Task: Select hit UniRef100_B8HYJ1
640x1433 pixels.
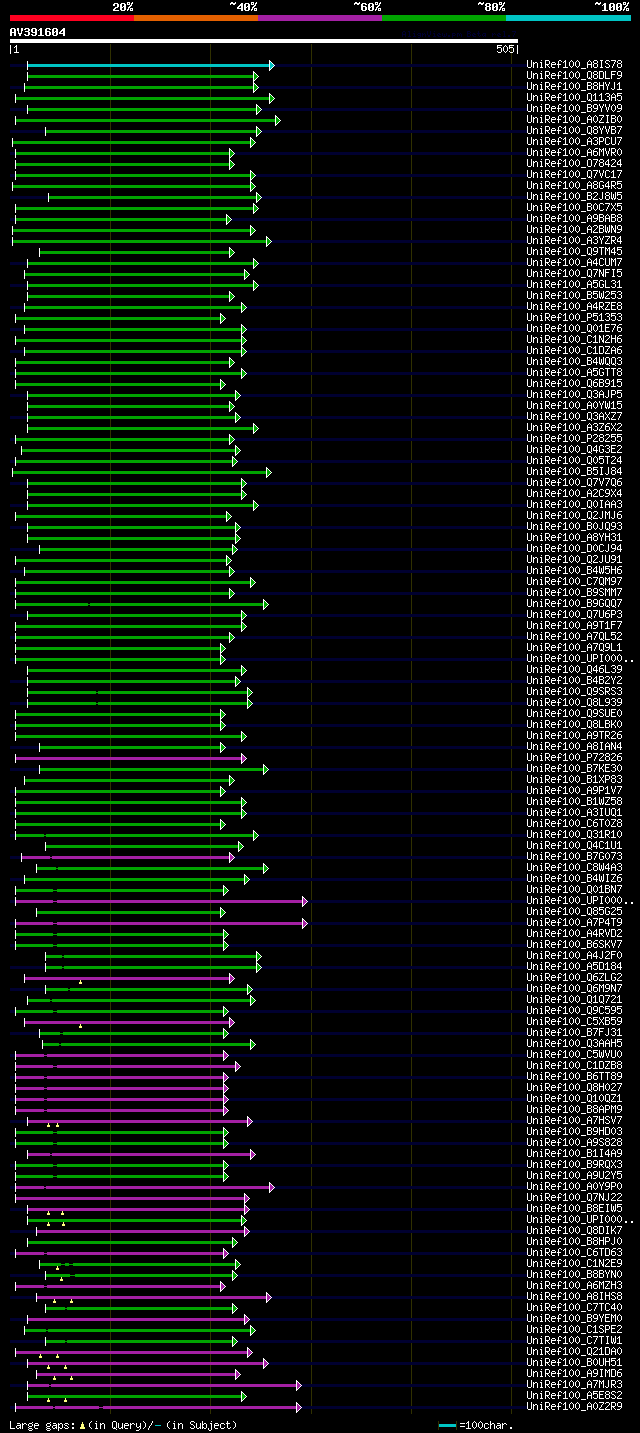Action: [x=574, y=87]
